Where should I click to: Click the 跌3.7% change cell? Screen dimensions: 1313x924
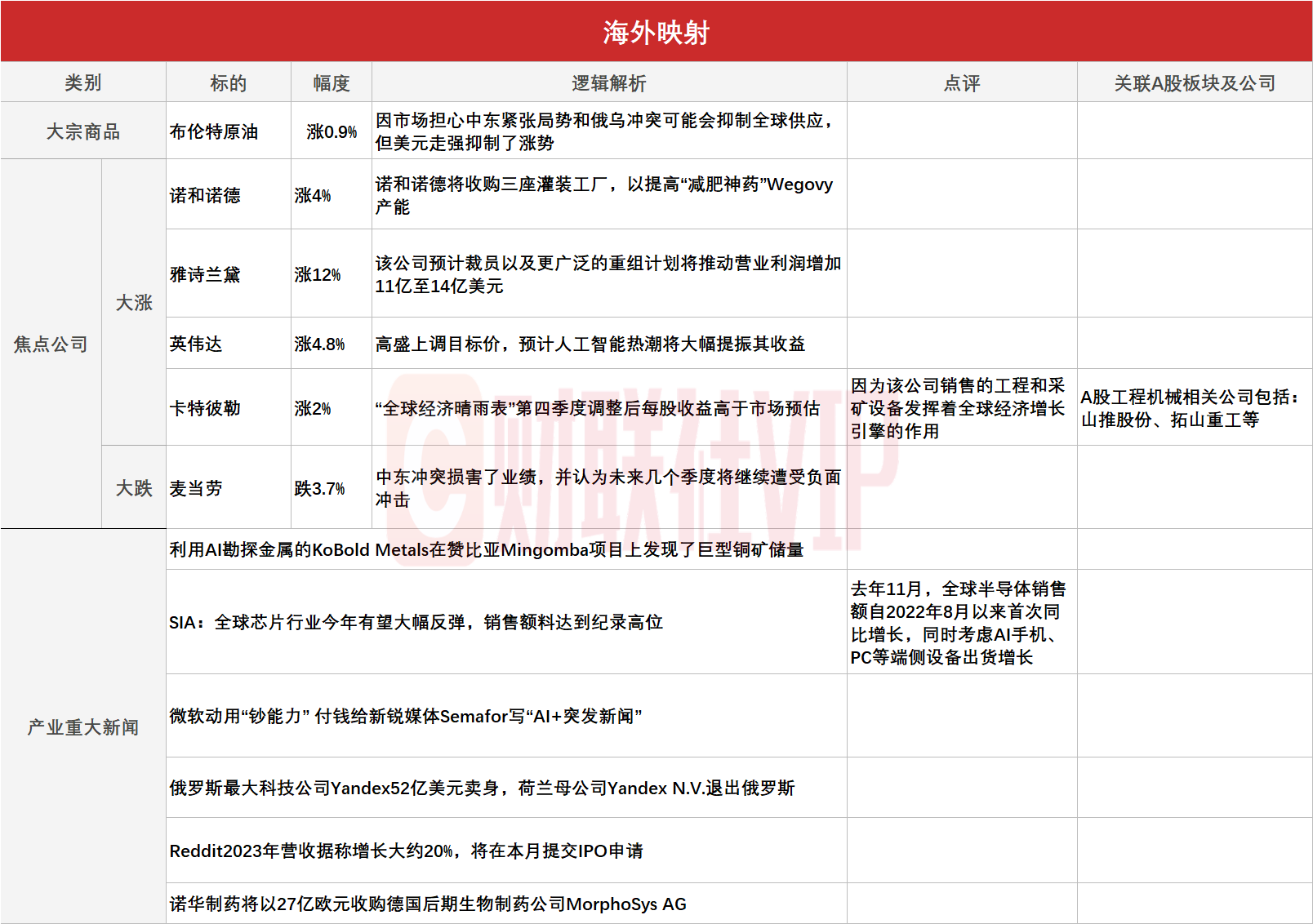pos(319,488)
